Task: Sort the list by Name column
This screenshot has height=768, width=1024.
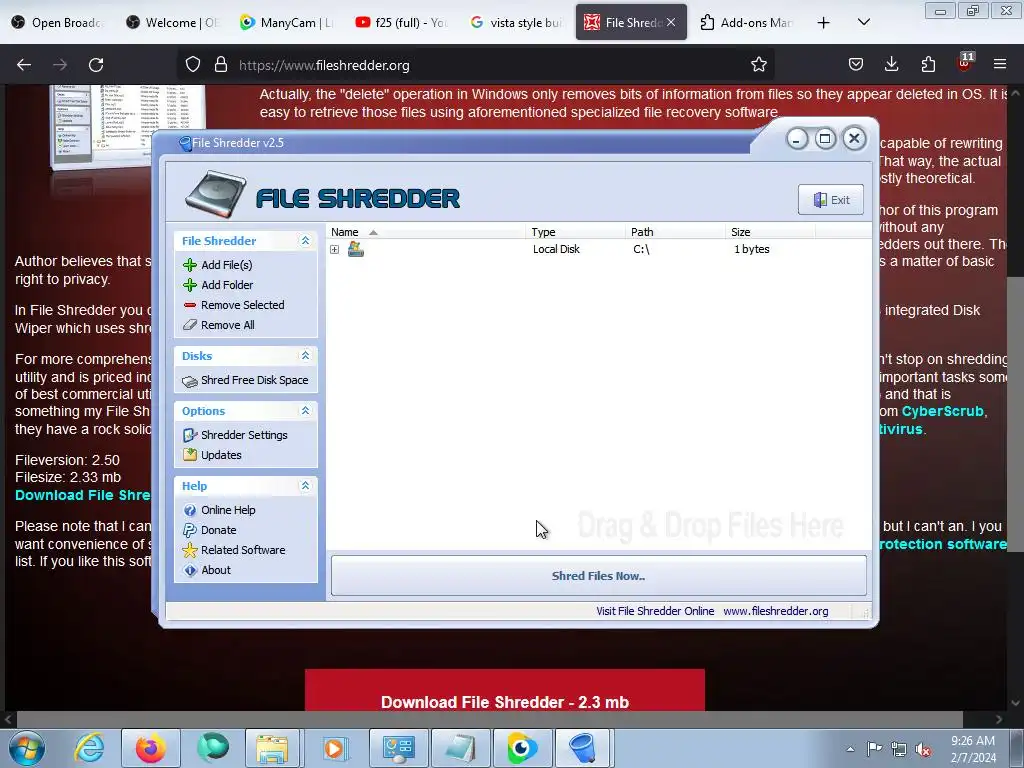Action: [425, 232]
